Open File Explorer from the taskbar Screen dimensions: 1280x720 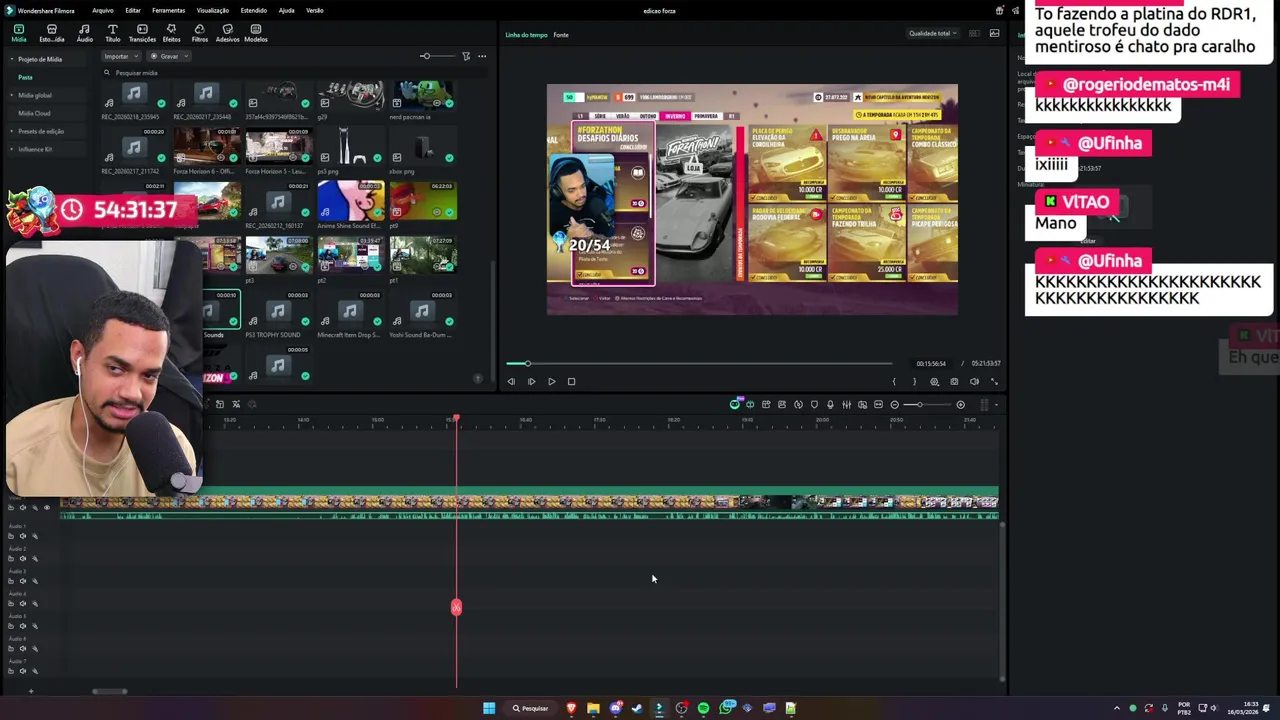593,708
